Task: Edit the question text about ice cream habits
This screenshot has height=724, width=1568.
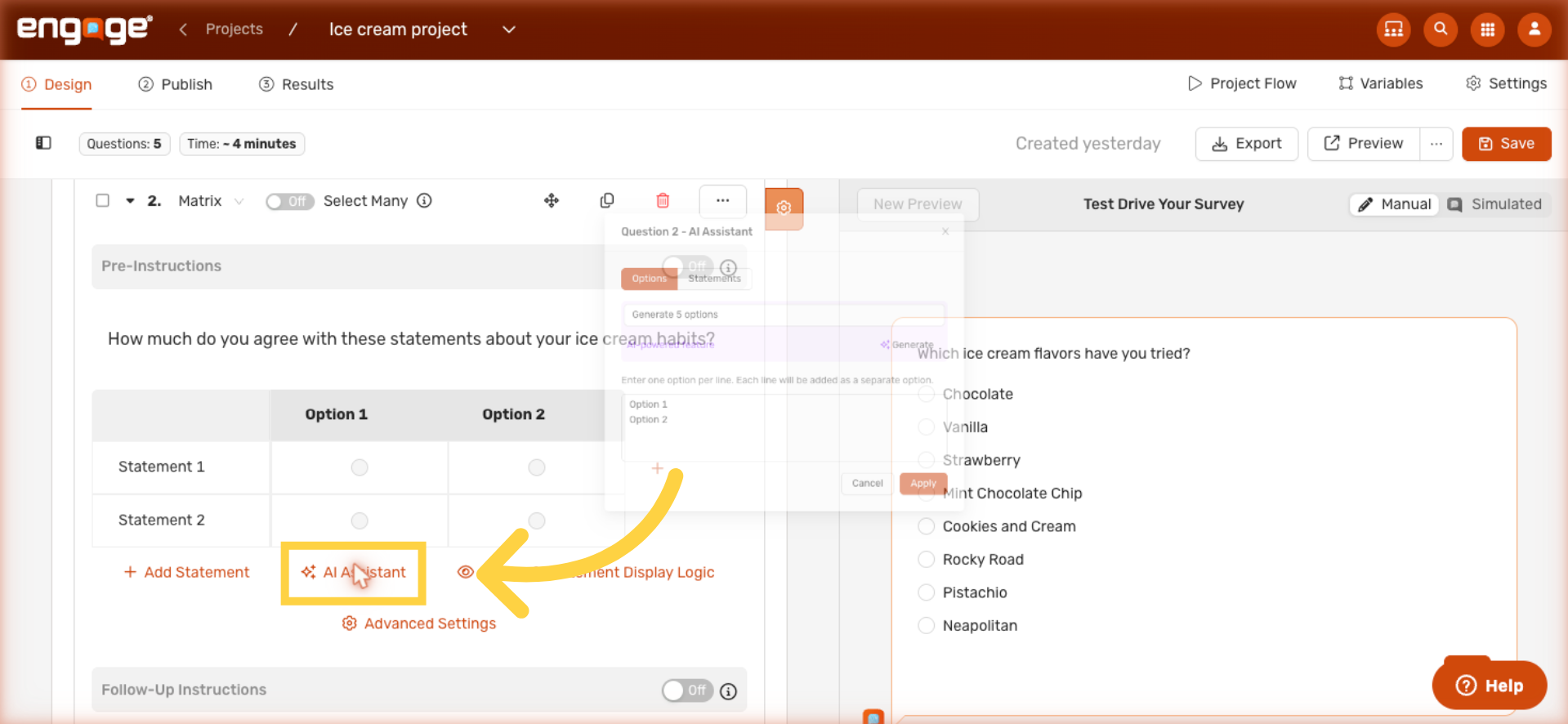Action: tap(411, 339)
